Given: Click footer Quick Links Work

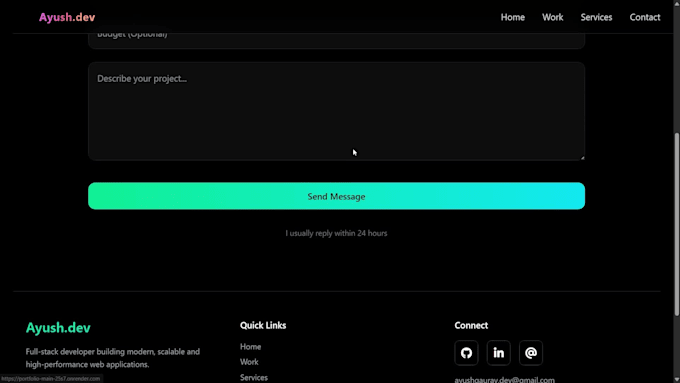Looking at the screenshot, I should (x=249, y=362).
